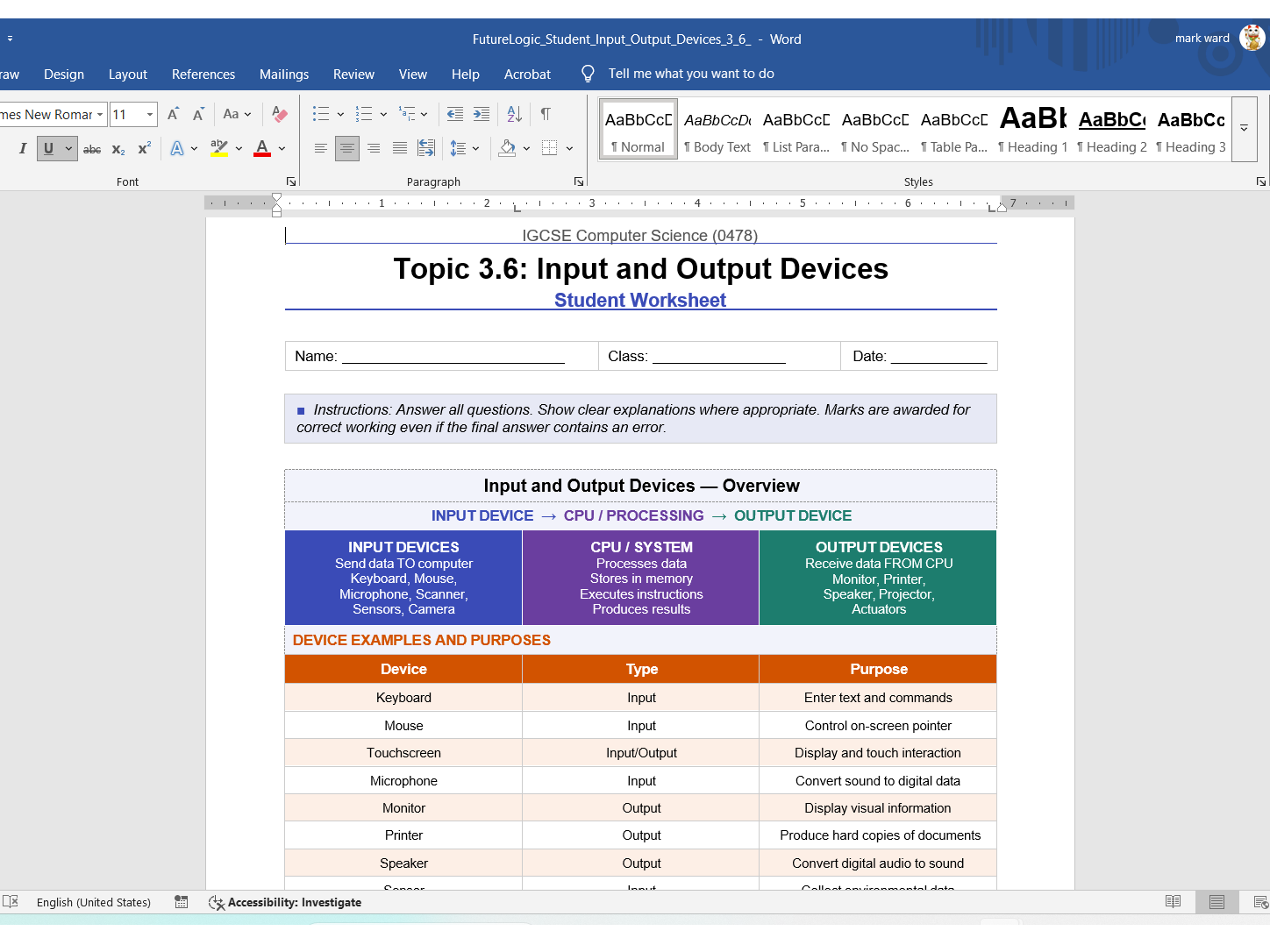Toggle underline formatting
The width and height of the screenshot is (1270, 952).
pos(49,148)
